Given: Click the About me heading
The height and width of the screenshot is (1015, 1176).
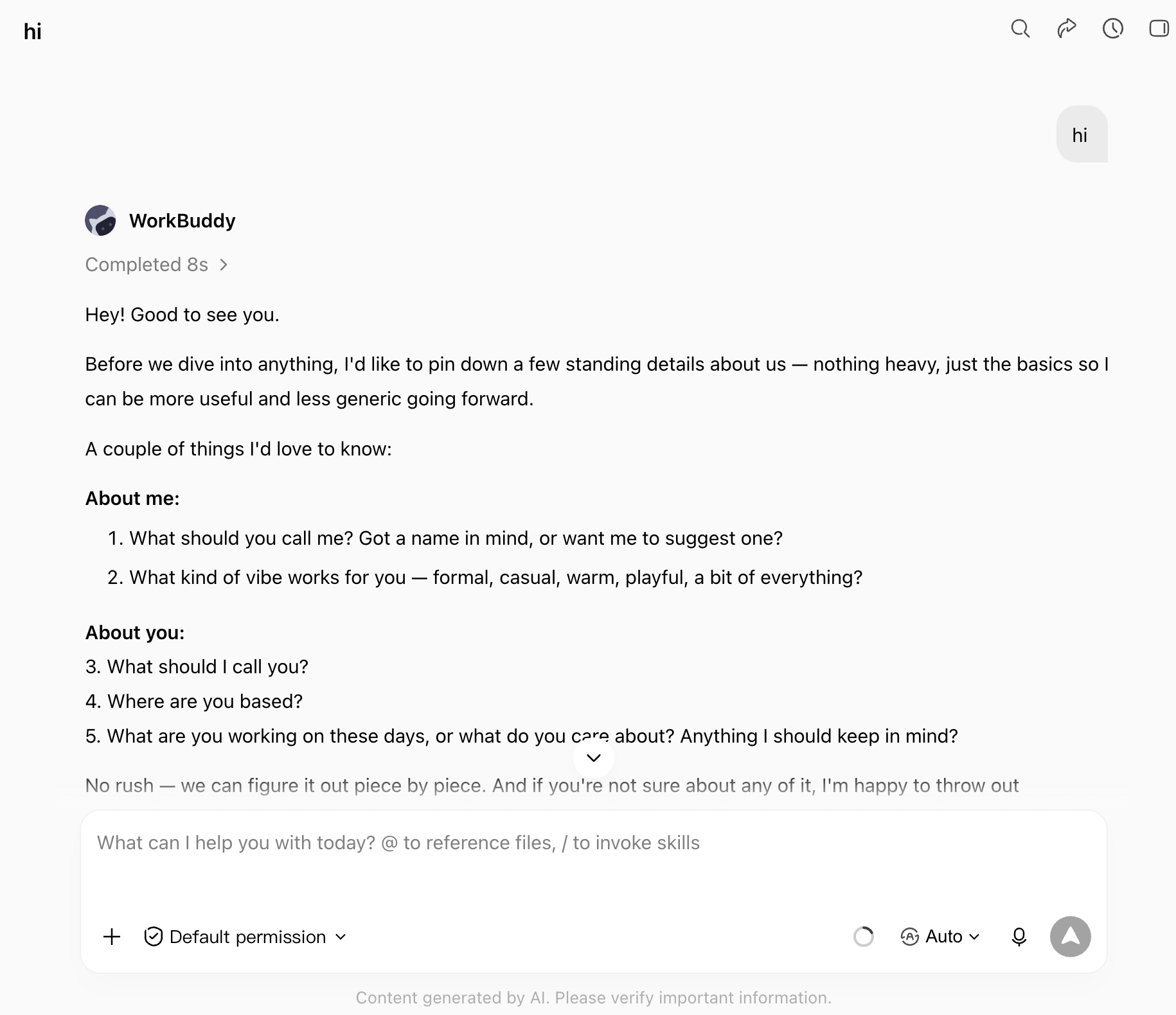Looking at the screenshot, I should (x=132, y=499).
